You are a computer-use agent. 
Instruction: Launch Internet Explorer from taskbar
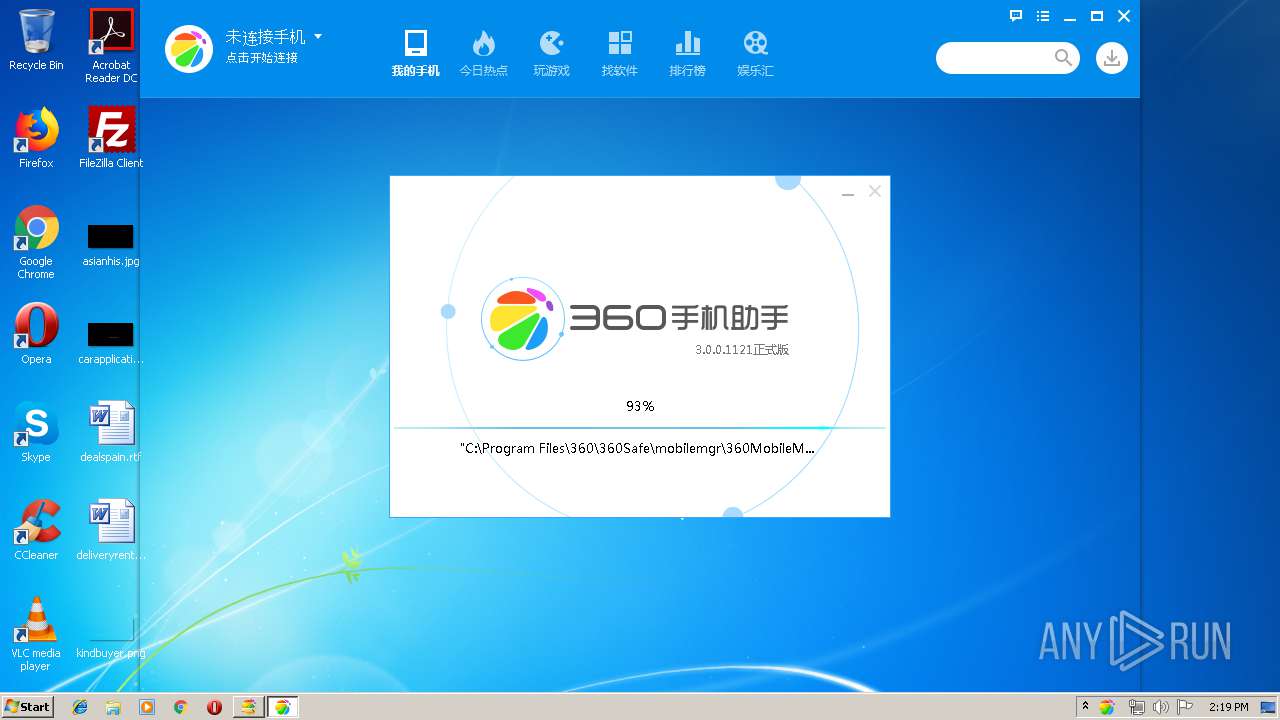coord(80,707)
